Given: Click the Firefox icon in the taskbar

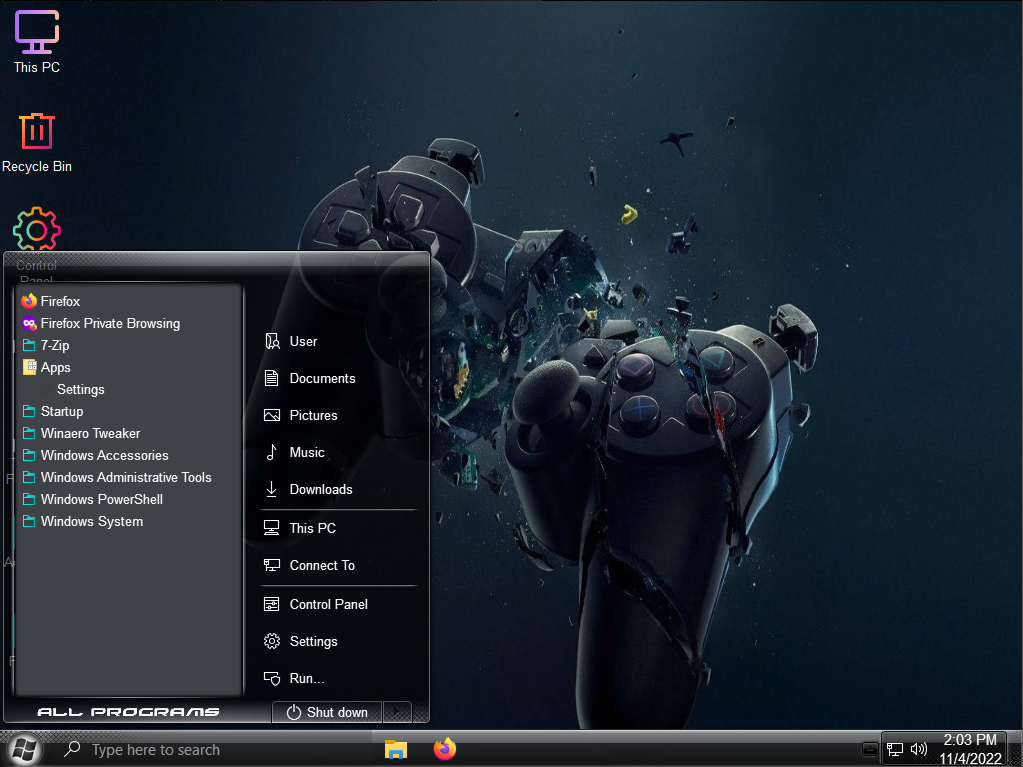Looking at the screenshot, I should coord(444,749).
